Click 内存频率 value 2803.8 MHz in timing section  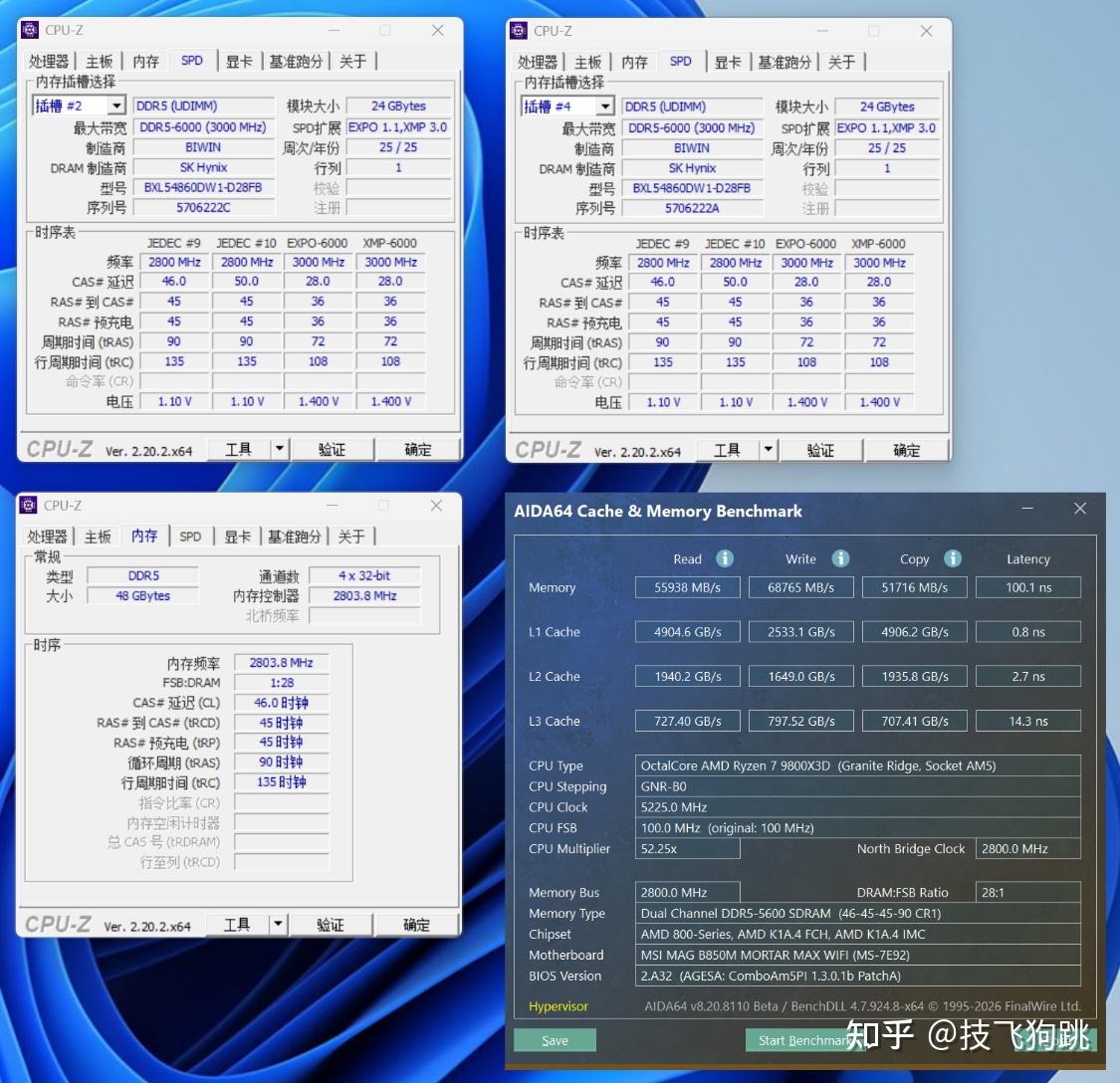pos(282,662)
